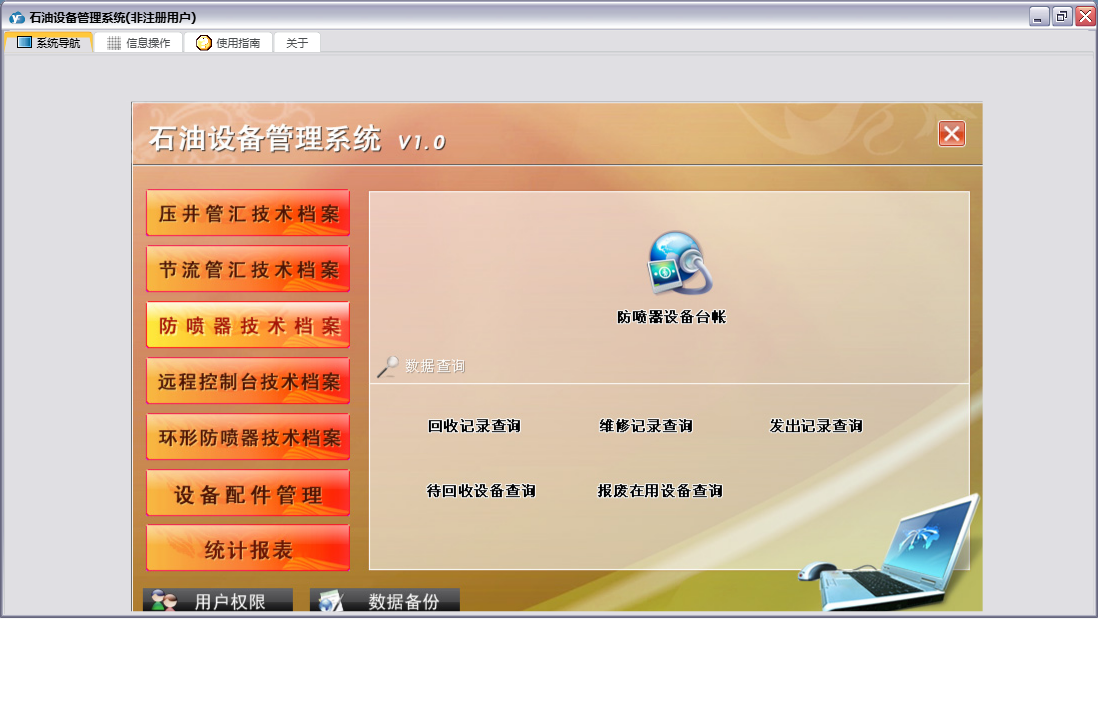Open 数据备份
This screenshot has width=1098, height=716.
click(x=384, y=600)
